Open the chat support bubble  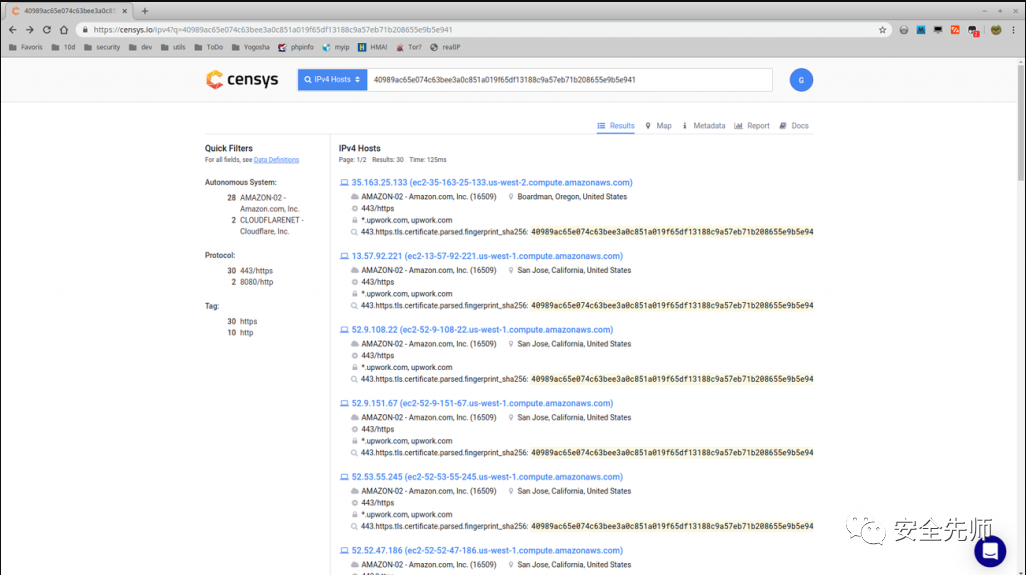click(x=989, y=551)
